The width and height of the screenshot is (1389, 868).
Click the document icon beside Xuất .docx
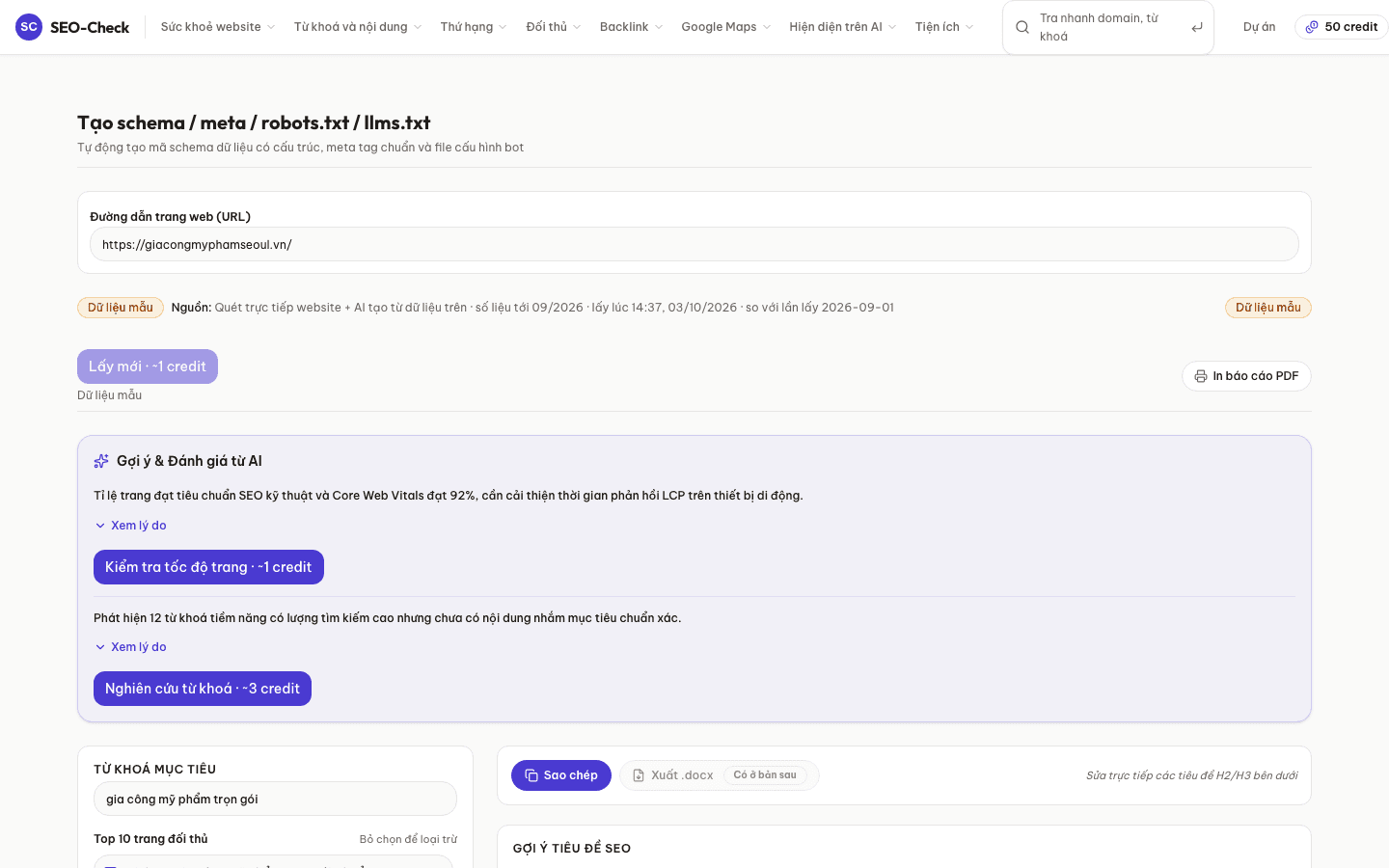click(x=639, y=775)
